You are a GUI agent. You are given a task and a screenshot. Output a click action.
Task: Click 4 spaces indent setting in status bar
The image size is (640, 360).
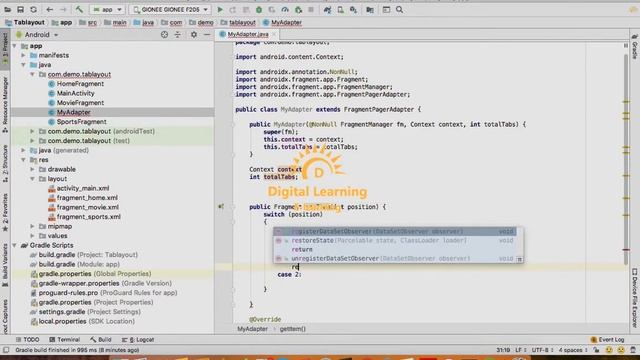tap(573, 350)
